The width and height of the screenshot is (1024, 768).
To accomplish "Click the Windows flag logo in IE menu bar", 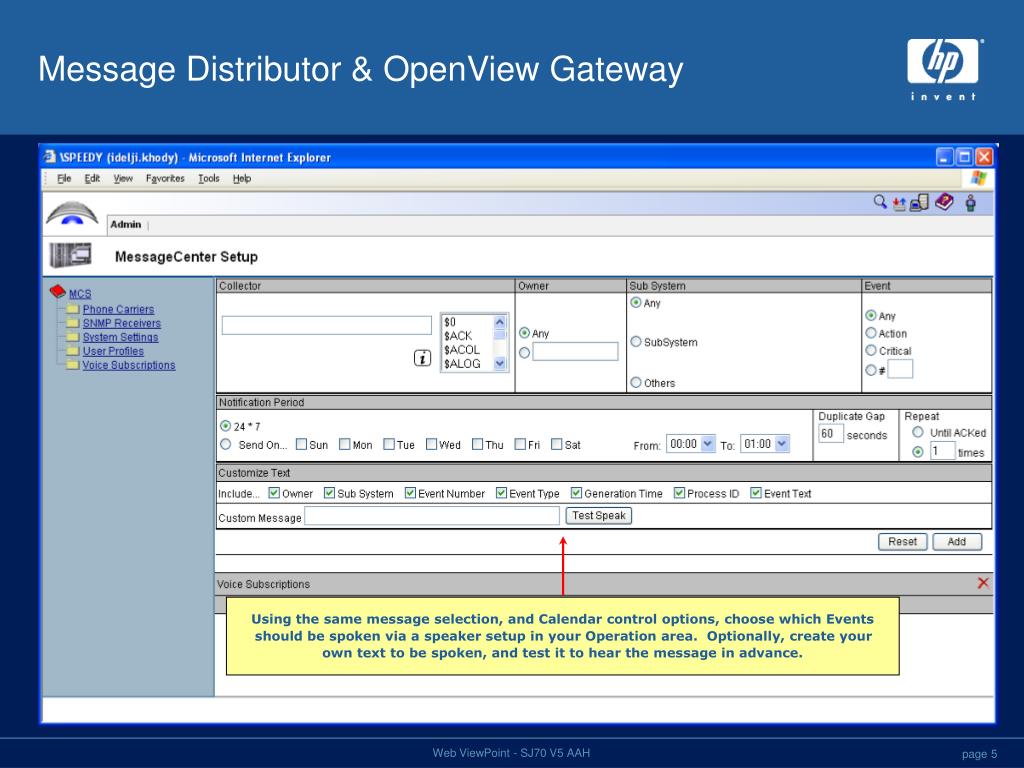I will 978,178.
